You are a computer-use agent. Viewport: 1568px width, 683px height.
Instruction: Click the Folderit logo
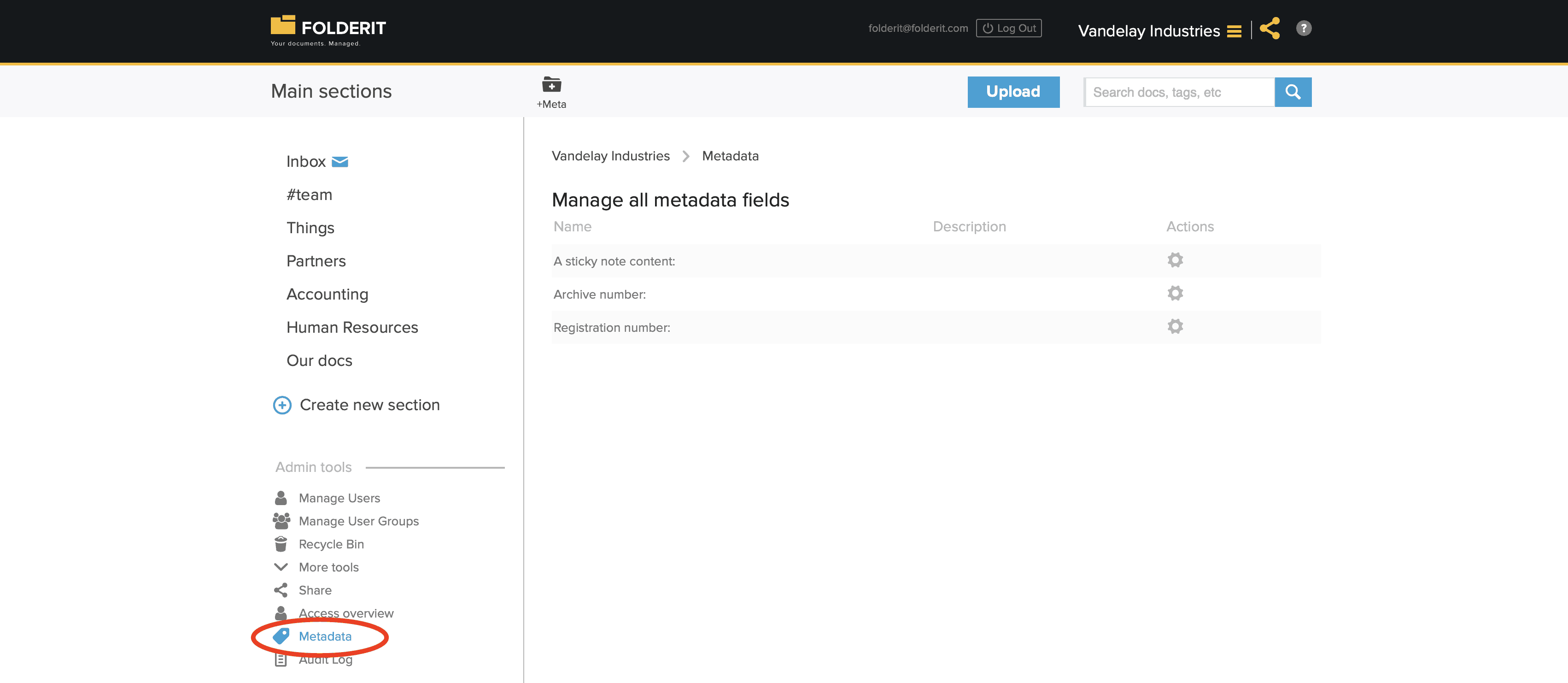(328, 30)
